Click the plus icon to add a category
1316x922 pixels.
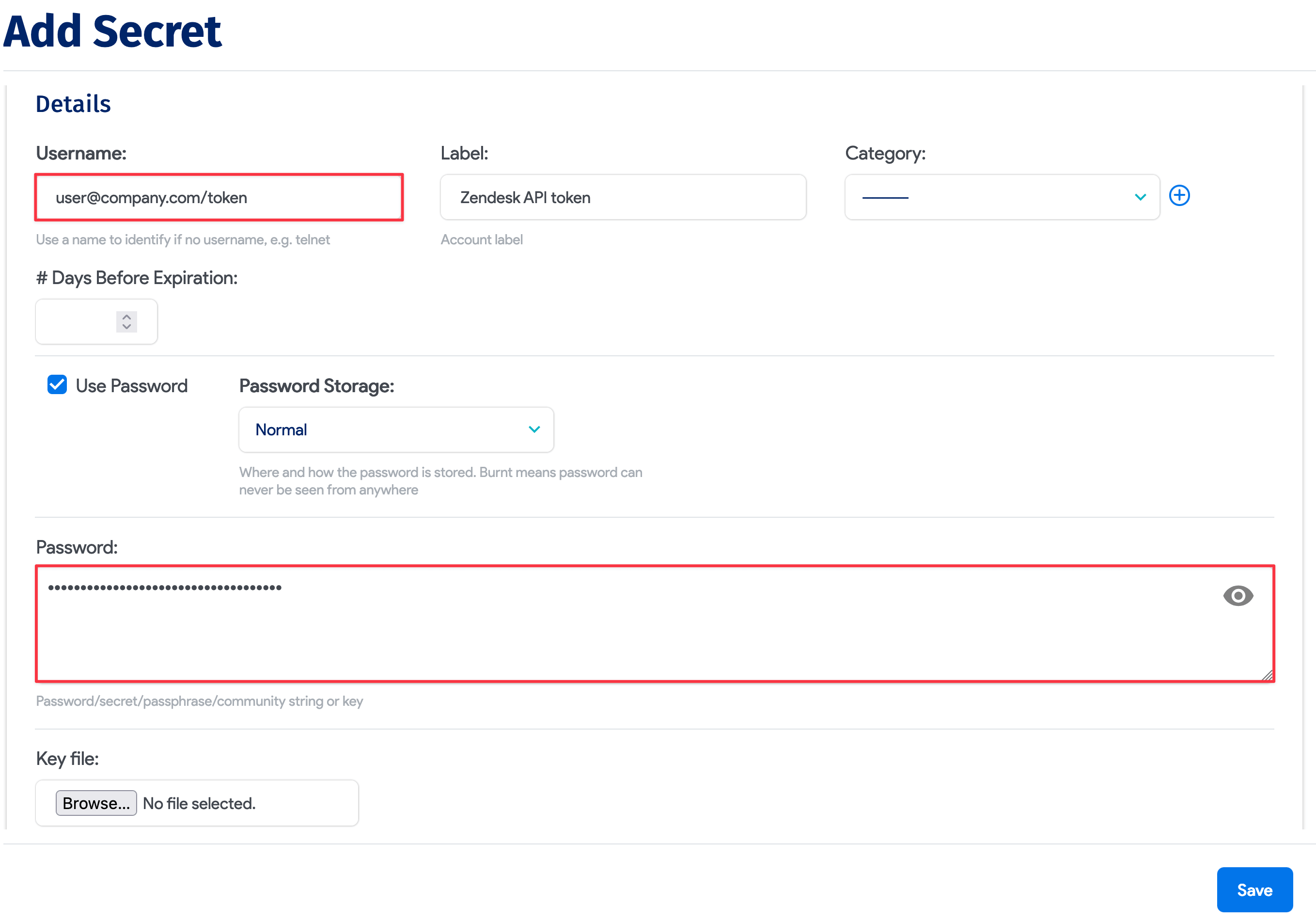(1179, 195)
